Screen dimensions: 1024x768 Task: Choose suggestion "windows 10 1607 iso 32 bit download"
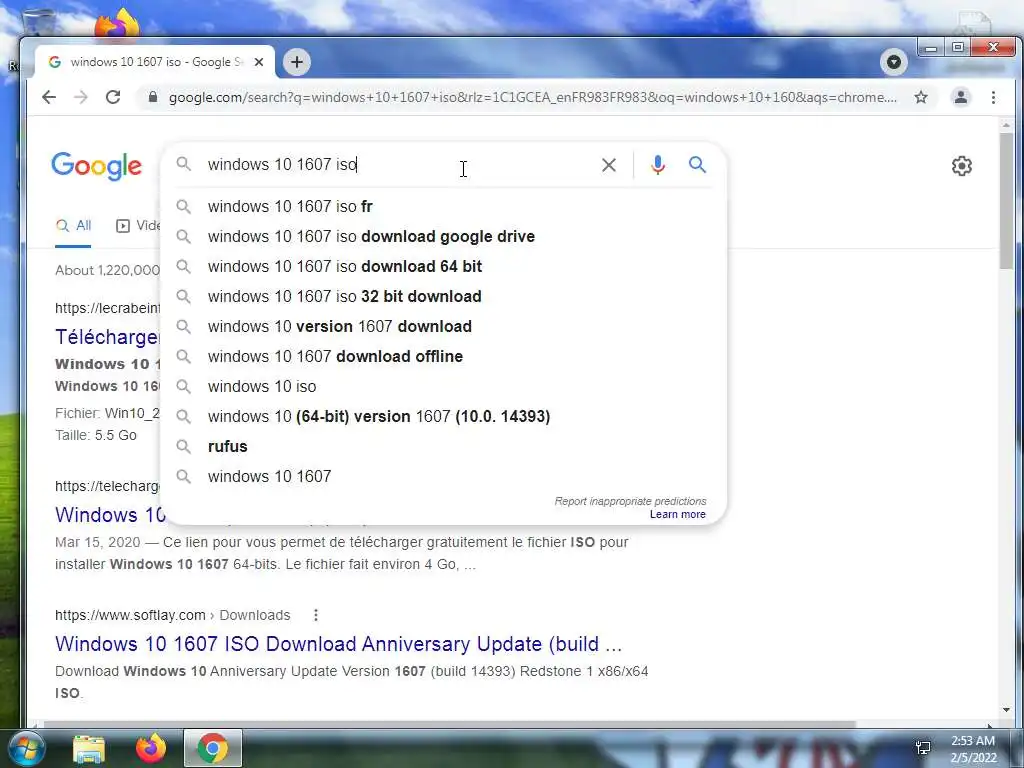[x=443, y=296]
